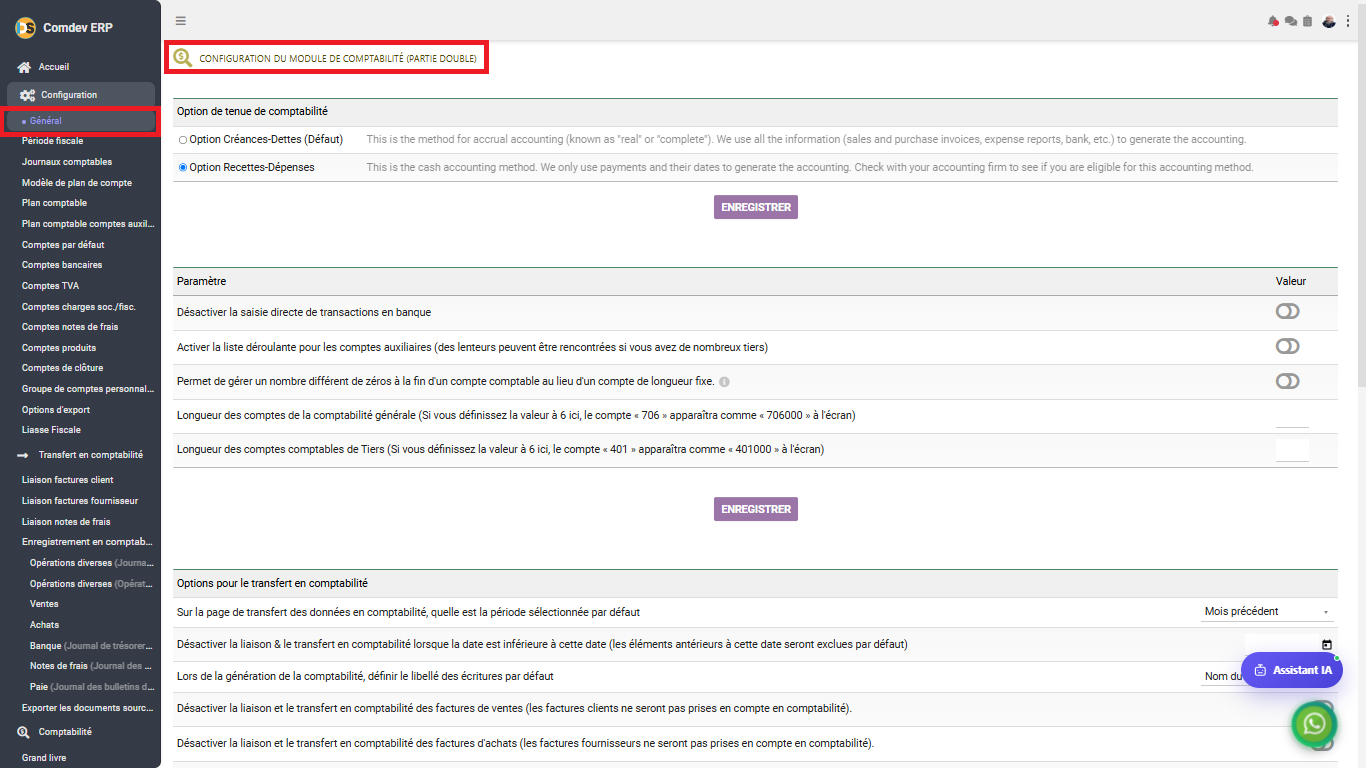
Task: Open the Accueil home icon
Action: pyautogui.click(x=25, y=67)
